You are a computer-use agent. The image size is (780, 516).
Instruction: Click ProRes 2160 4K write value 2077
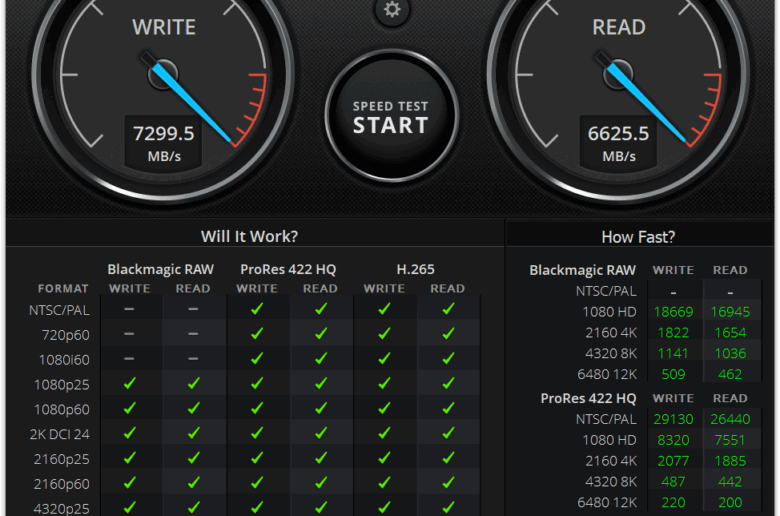[674, 461]
